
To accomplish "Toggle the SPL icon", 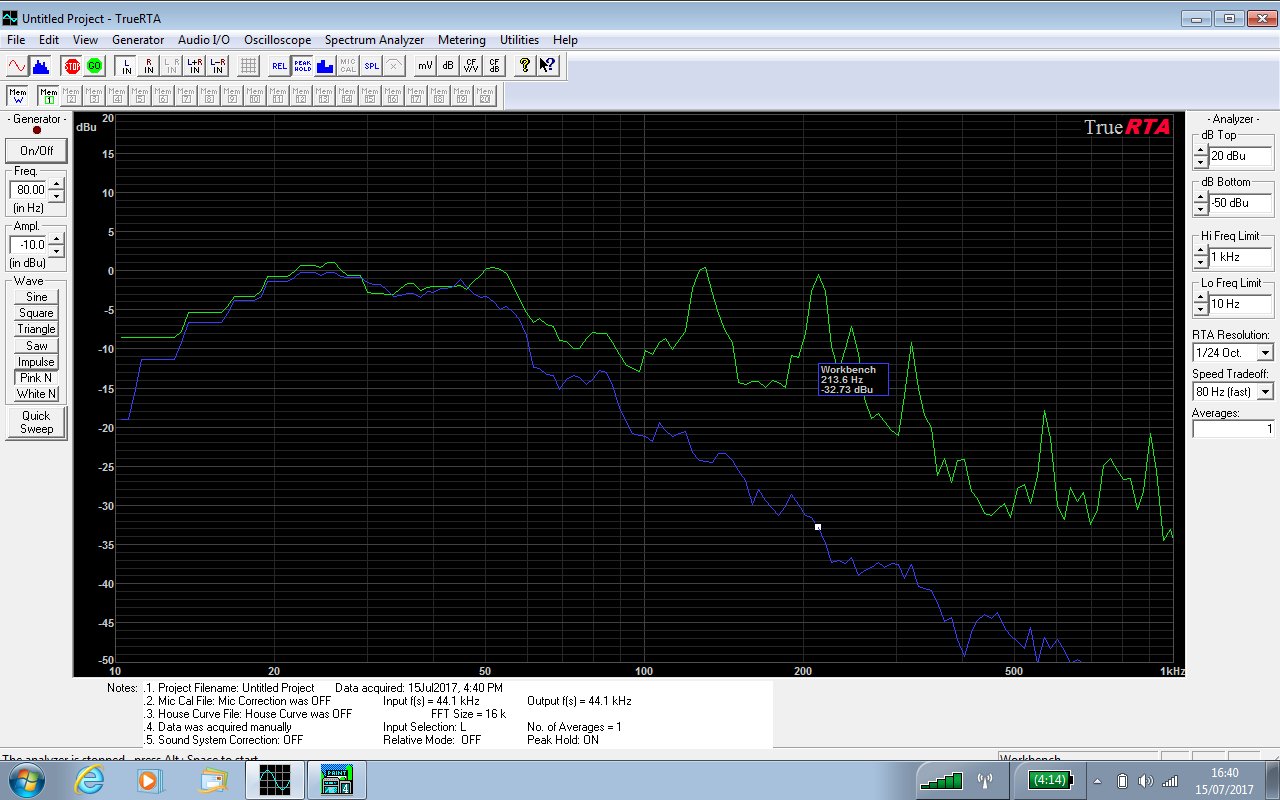I will pos(371,66).
